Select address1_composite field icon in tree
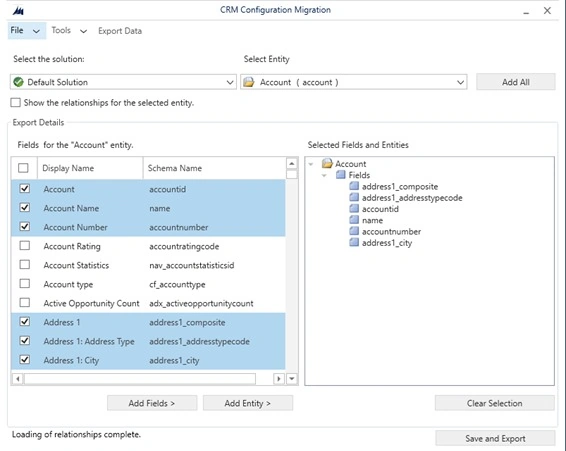The image size is (566, 451). pos(354,186)
